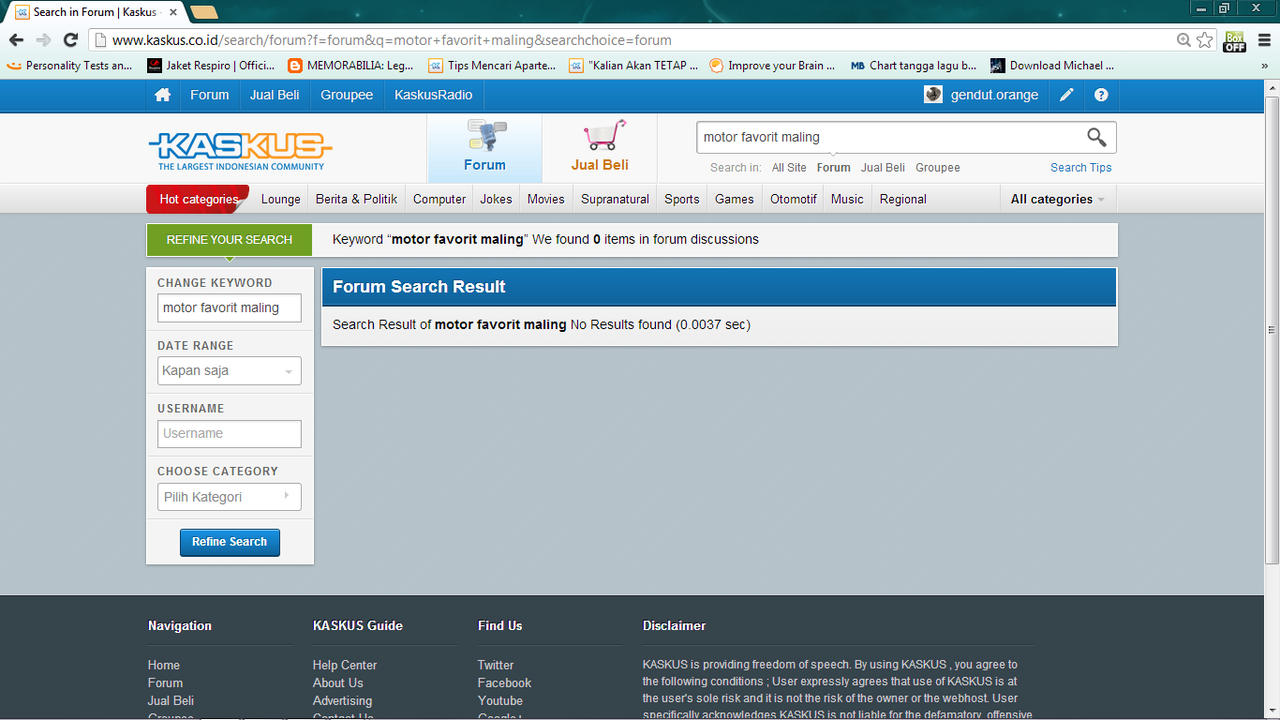Open the Personality Tests bookmark
Screen dimensions: 1280x720
pyautogui.click(x=70, y=66)
